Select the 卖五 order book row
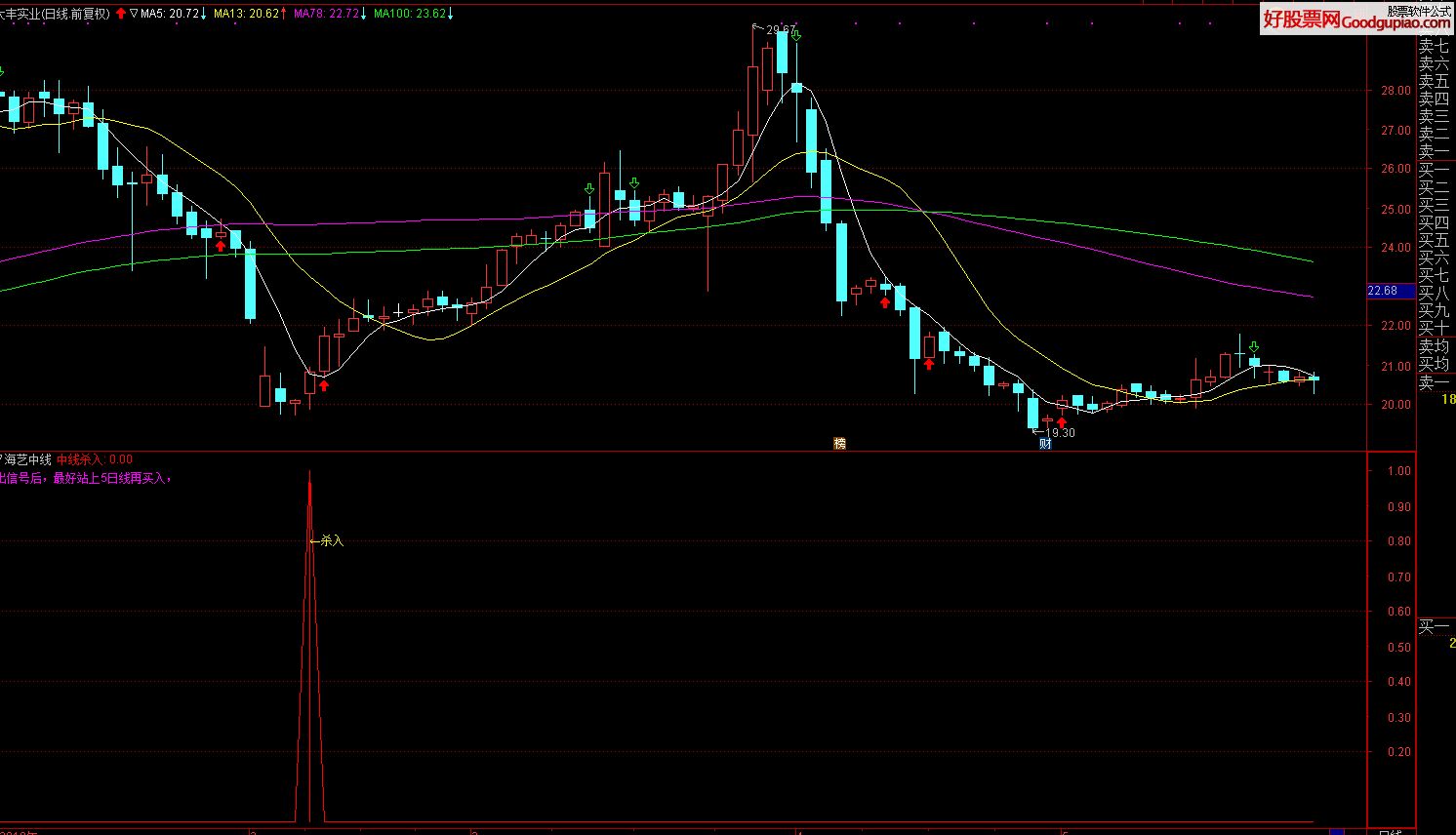Viewport: 1456px width, 835px height. pos(1434,81)
